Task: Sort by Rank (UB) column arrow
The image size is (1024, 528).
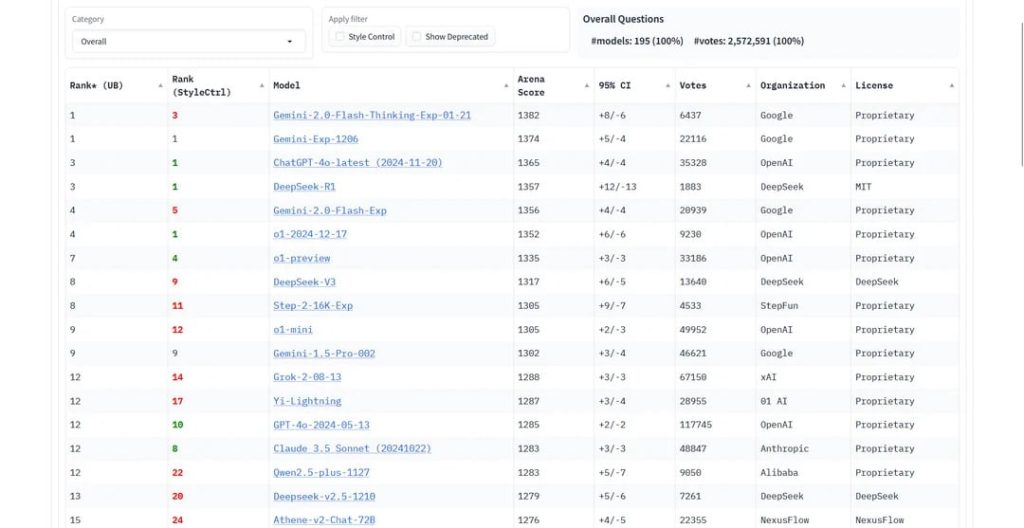Action: [161, 86]
